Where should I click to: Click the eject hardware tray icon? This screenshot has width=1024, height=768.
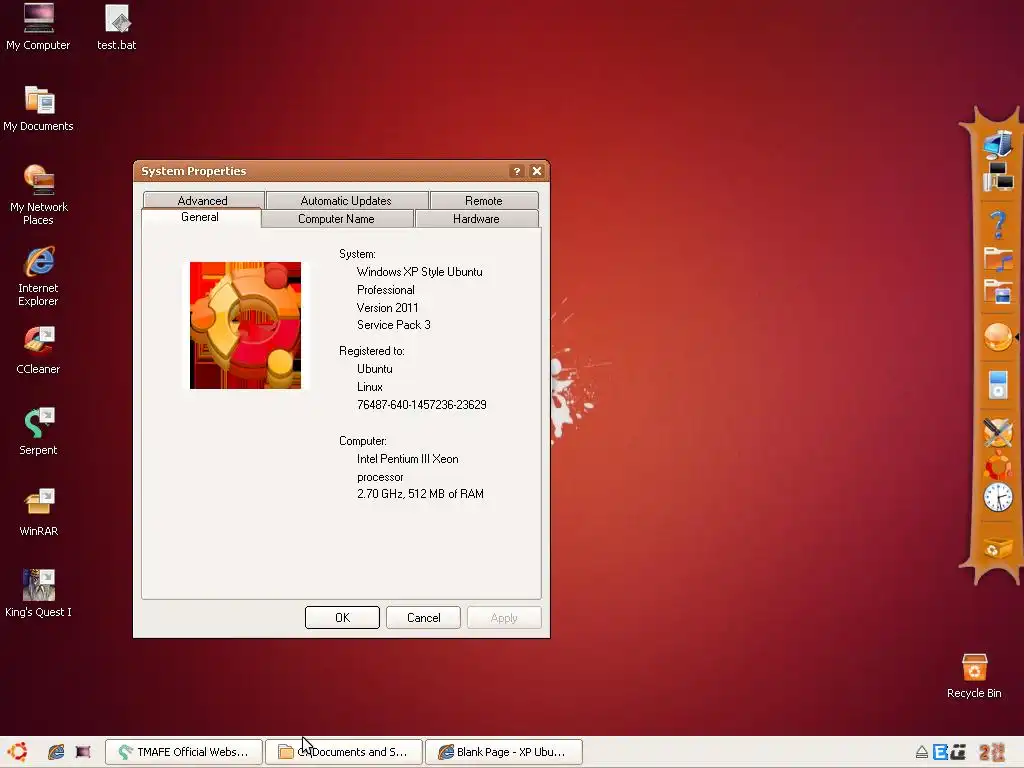click(921, 752)
